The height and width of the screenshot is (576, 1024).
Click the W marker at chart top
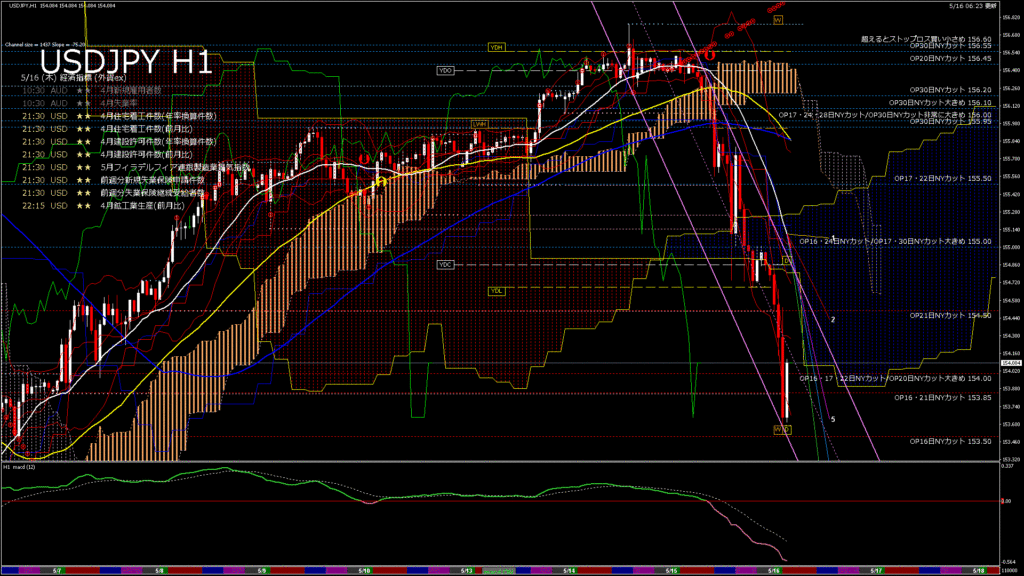coord(776,20)
